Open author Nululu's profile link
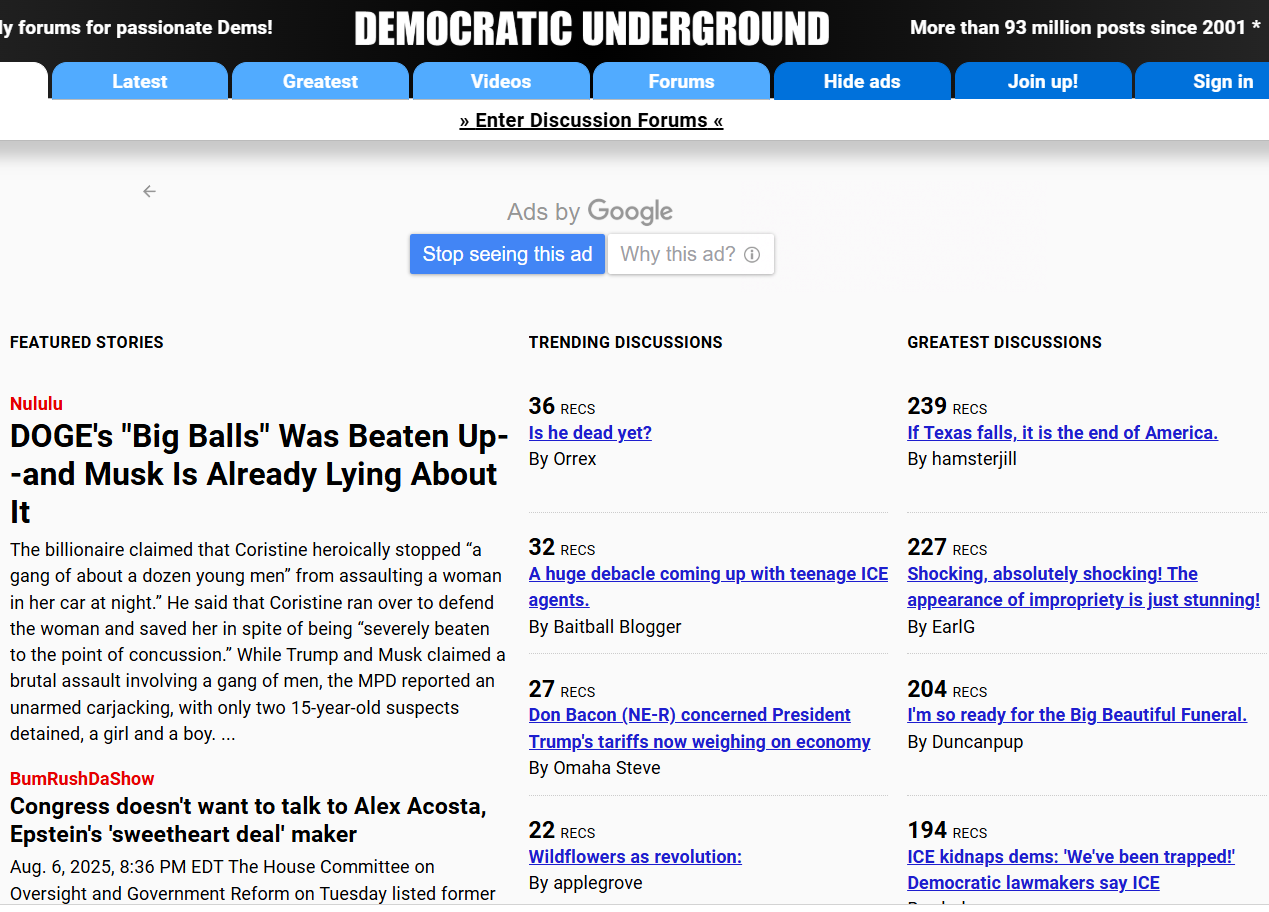This screenshot has width=1269, height=912. 36,404
